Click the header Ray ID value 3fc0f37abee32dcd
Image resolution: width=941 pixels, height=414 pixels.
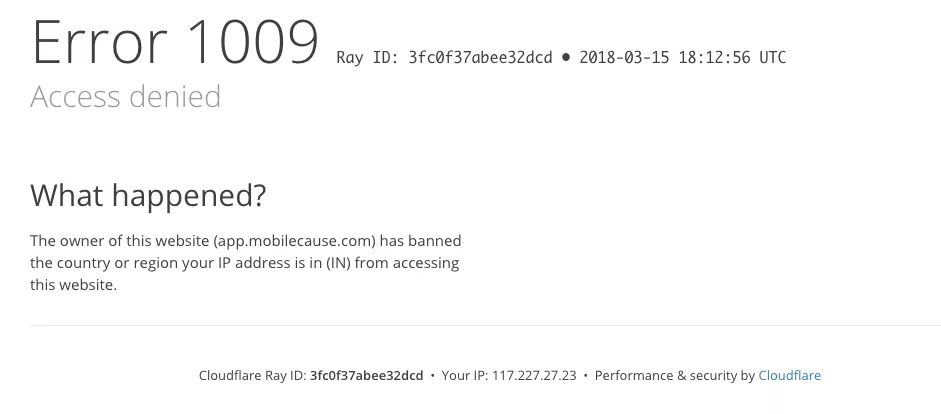point(480,58)
